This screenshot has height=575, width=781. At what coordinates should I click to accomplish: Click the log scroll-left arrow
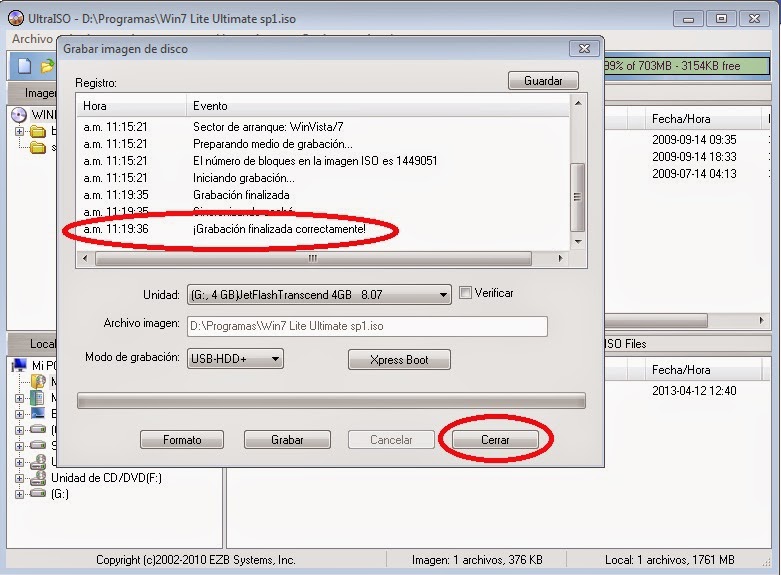click(x=85, y=258)
